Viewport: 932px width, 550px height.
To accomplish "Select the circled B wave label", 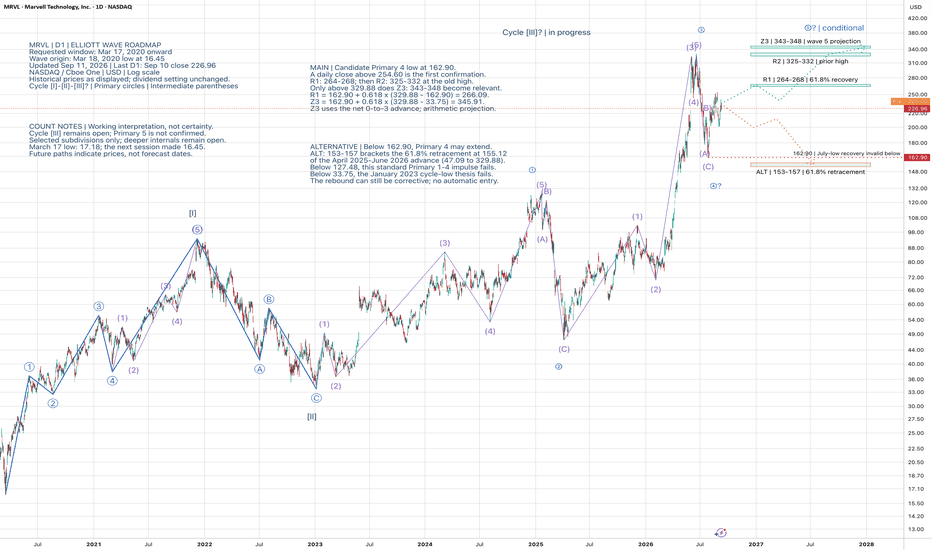I will pyautogui.click(x=269, y=299).
